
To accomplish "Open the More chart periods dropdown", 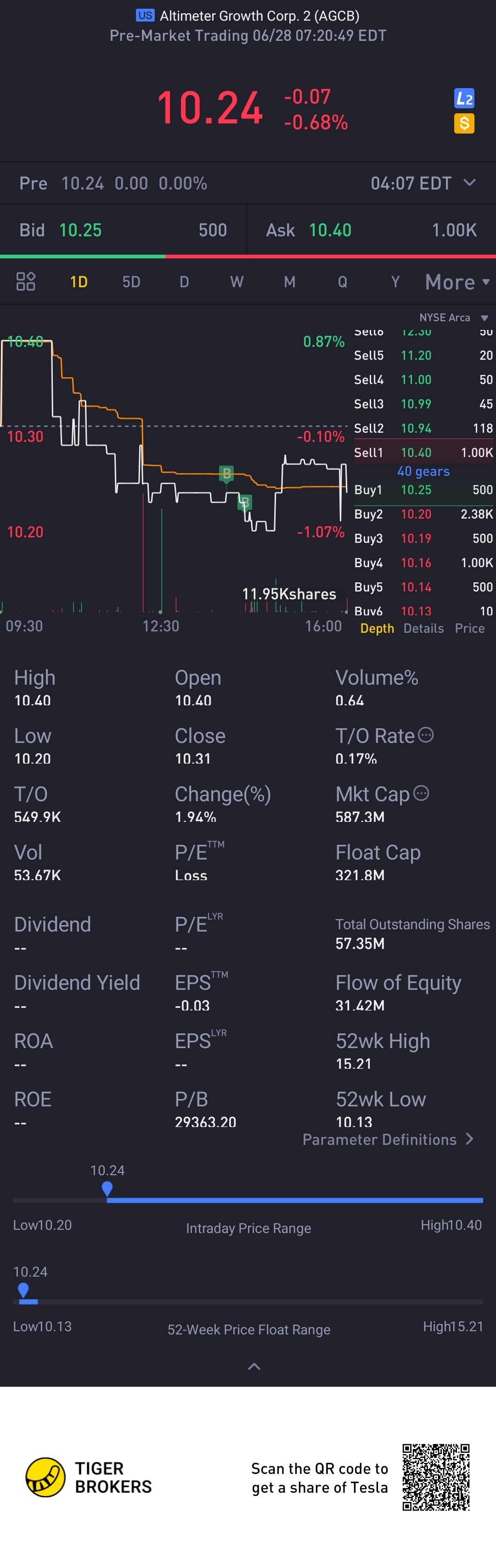I will (x=457, y=282).
